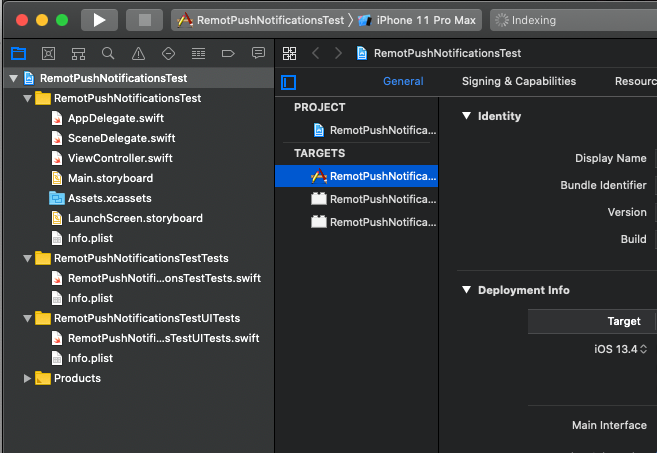
Task: Click the Target column header
Action: 624,321
